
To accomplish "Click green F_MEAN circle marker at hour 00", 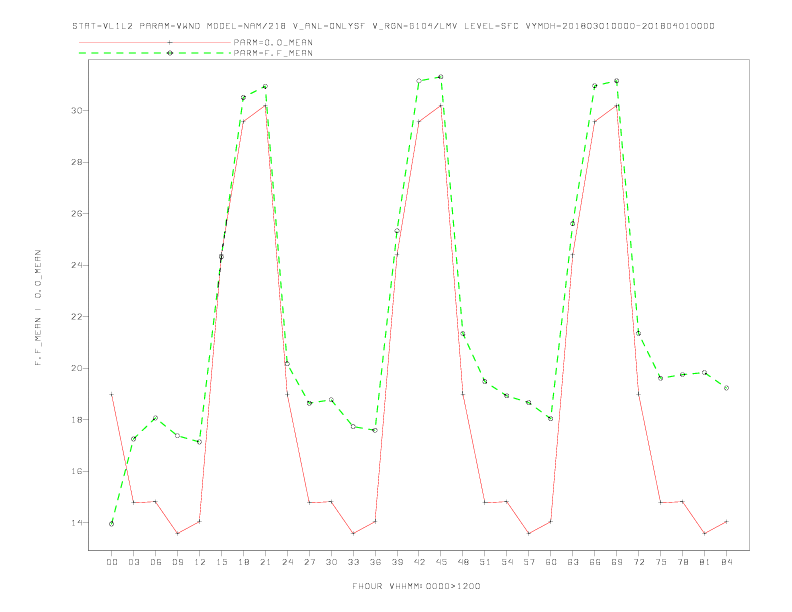I will click(112, 524).
